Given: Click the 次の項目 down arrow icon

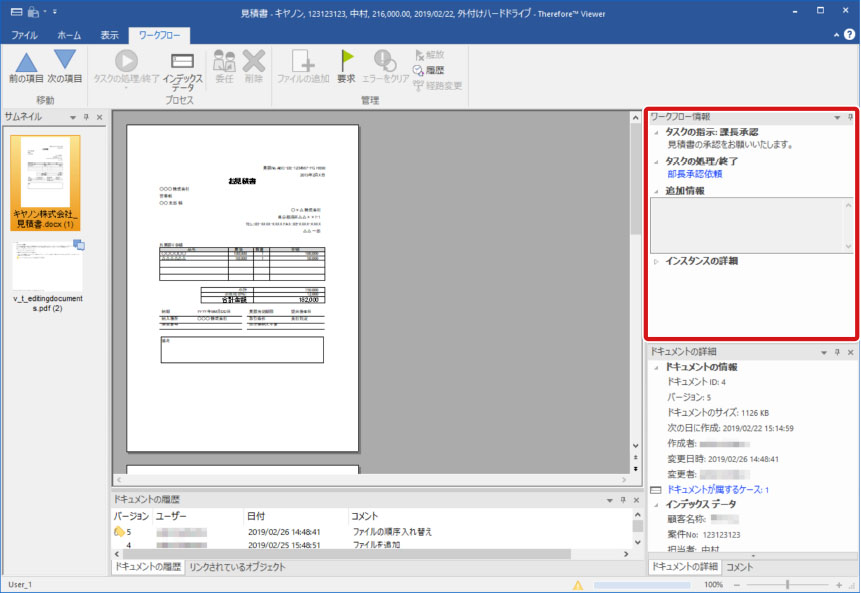Looking at the screenshot, I should [65, 62].
